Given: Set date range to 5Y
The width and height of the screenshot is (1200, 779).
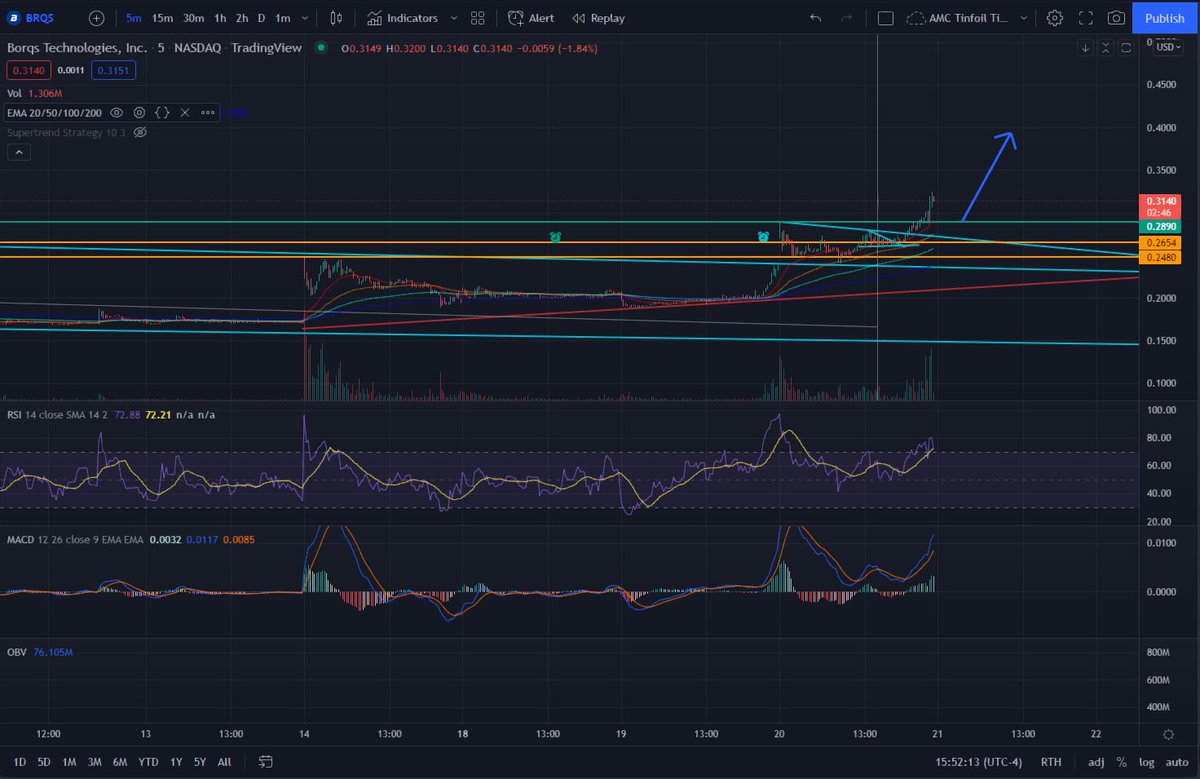Looking at the screenshot, I should coord(200,762).
